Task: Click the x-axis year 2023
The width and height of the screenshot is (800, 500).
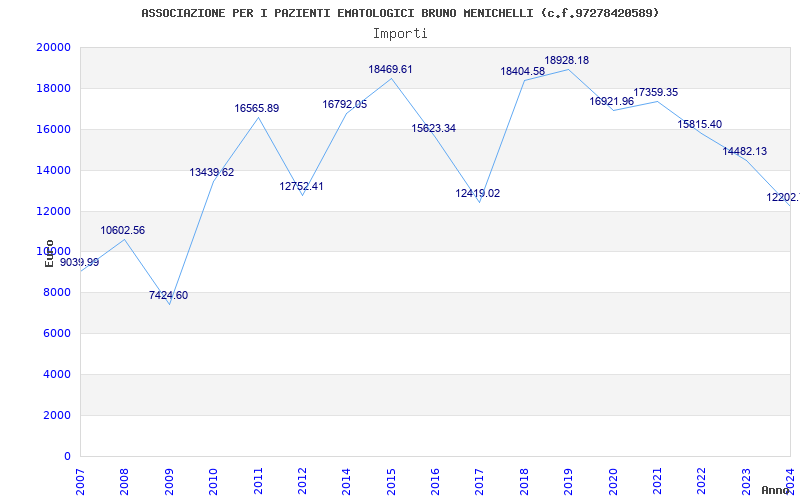Action: pyautogui.click(x=746, y=482)
